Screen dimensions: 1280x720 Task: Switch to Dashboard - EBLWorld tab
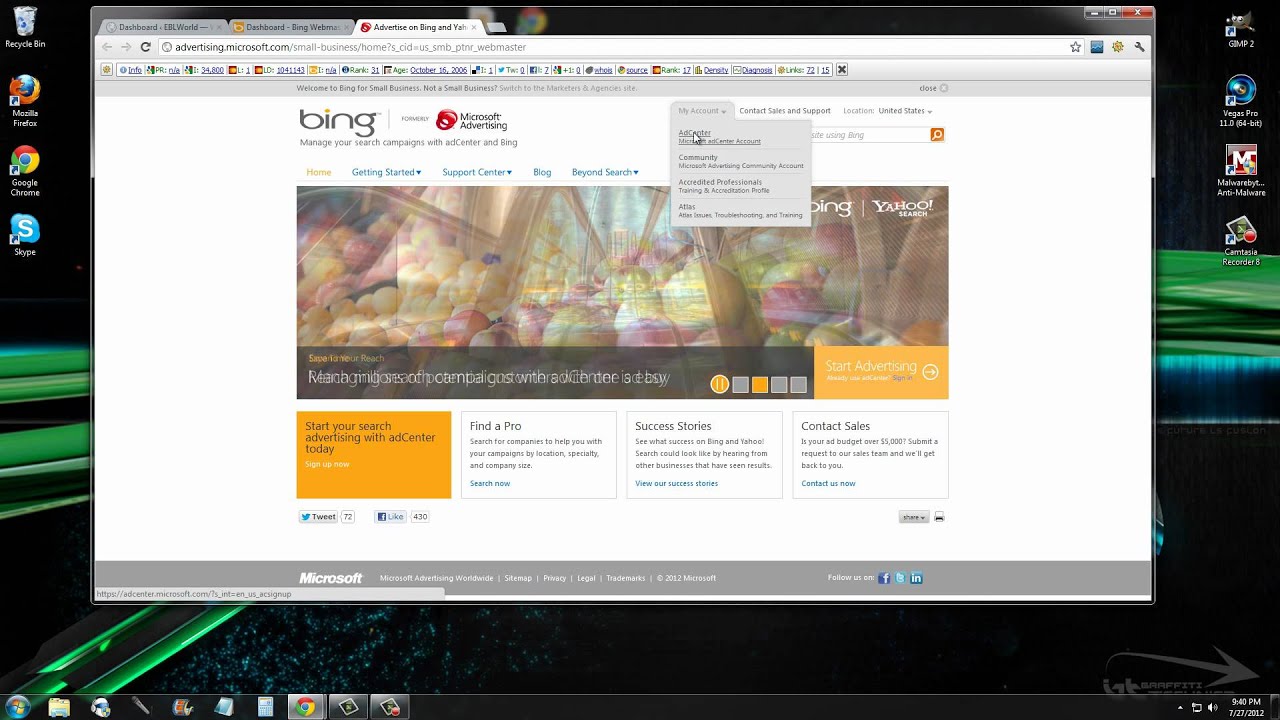tap(164, 27)
